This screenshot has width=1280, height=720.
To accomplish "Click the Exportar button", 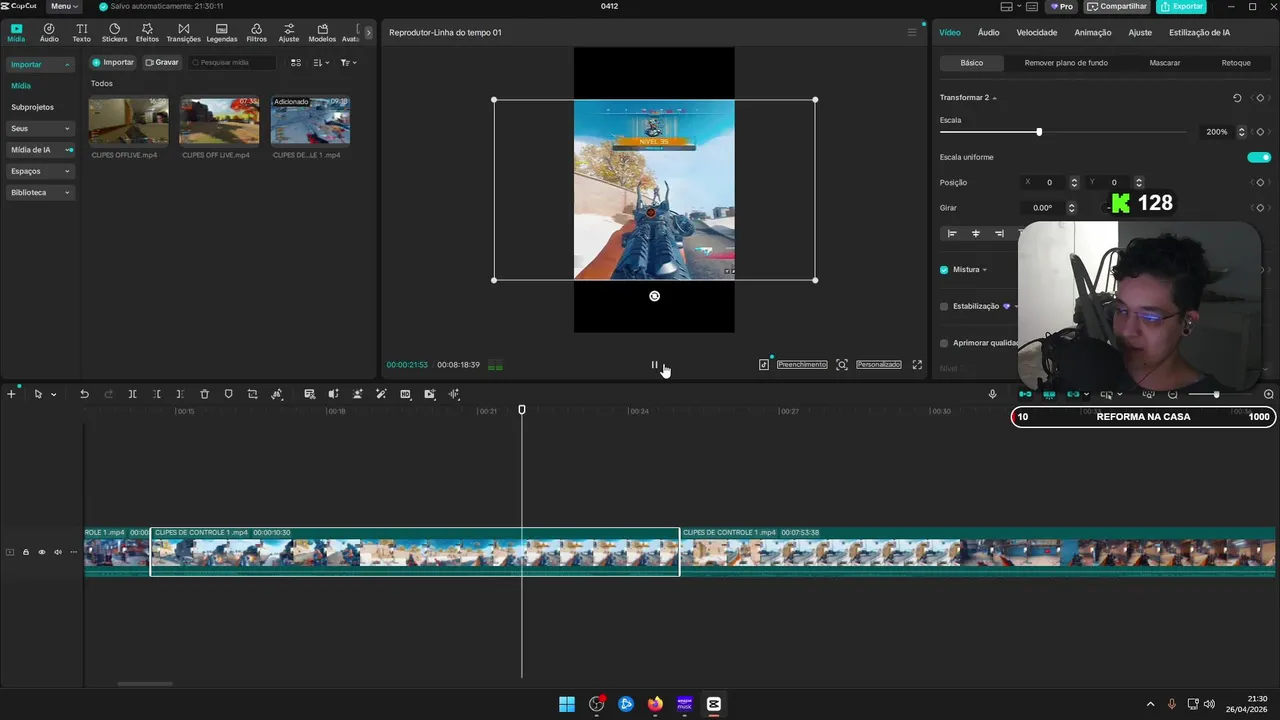I will tap(1181, 6).
